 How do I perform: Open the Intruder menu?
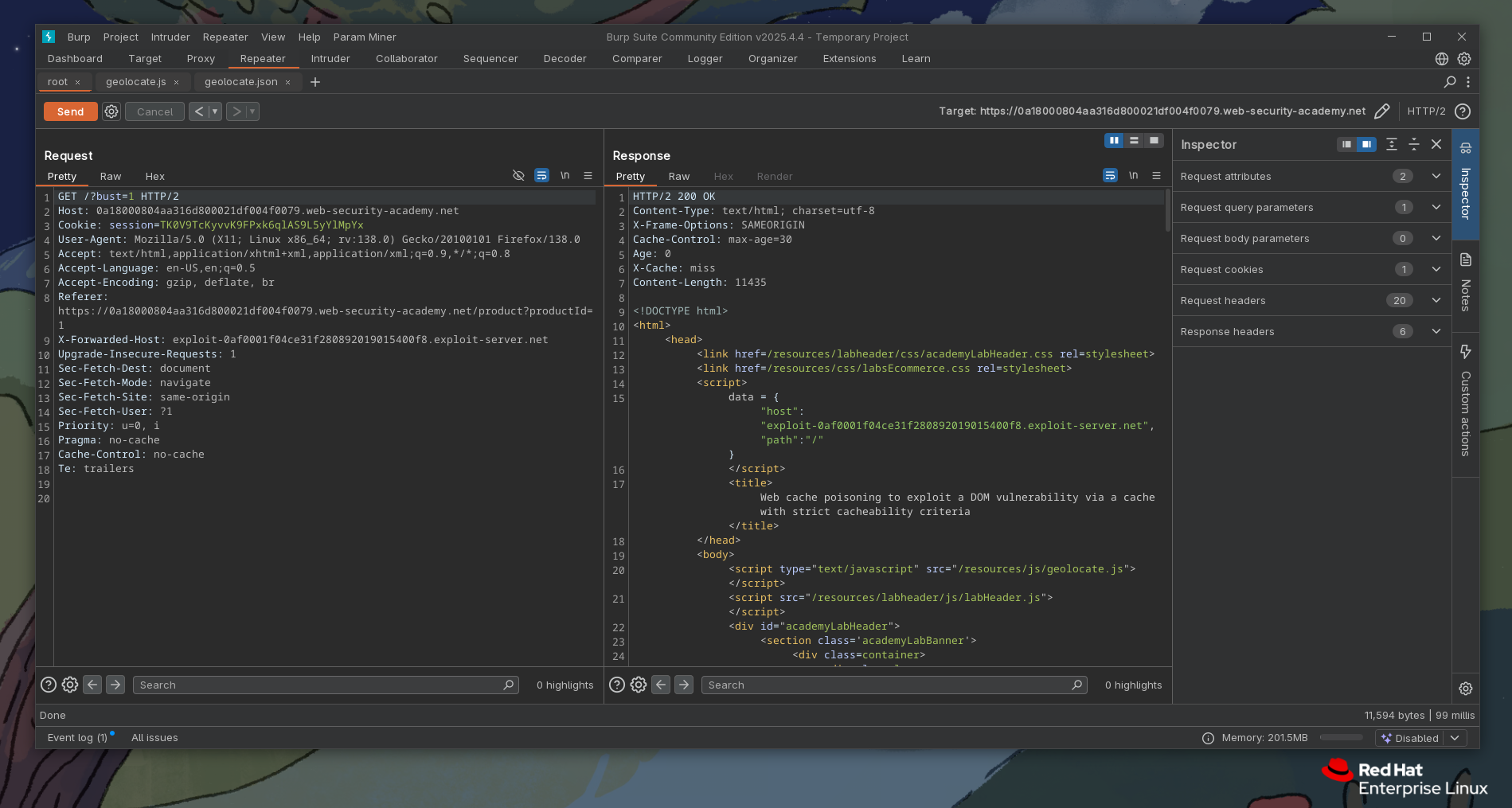tap(170, 37)
